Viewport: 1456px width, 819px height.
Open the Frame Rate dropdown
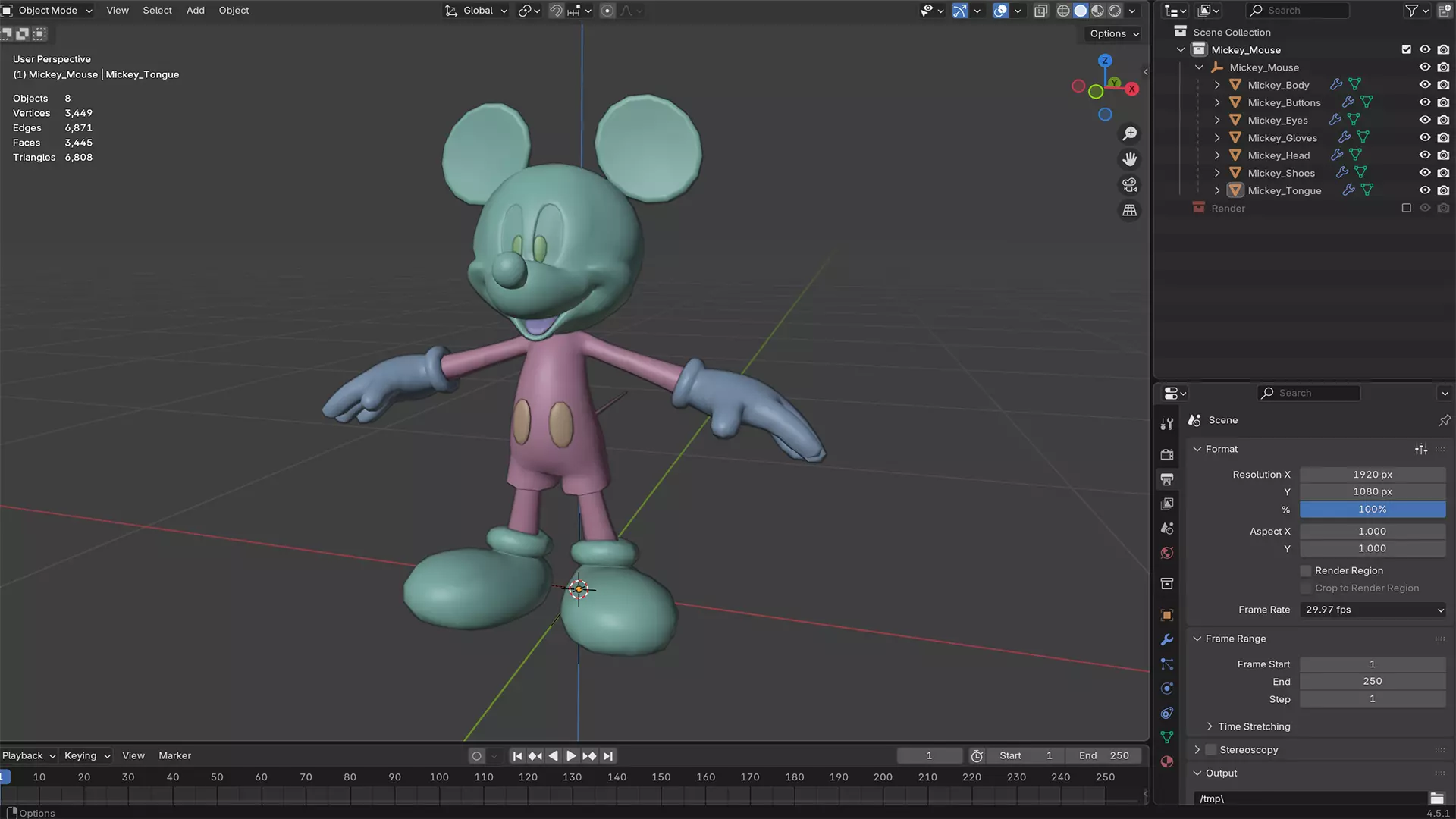(x=1373, y=610)
